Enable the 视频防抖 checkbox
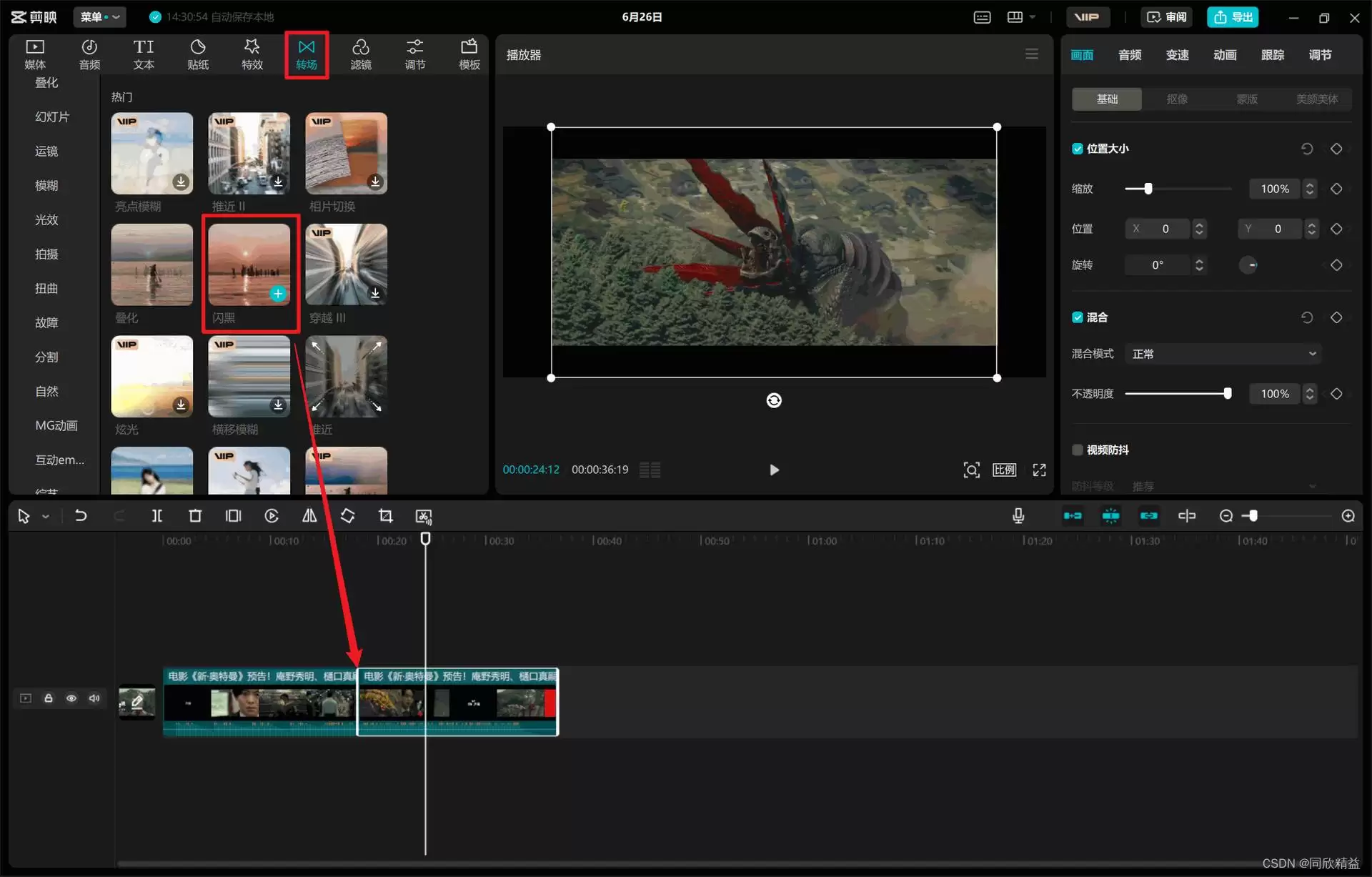1372x877 pixels. pos(1078,450)
